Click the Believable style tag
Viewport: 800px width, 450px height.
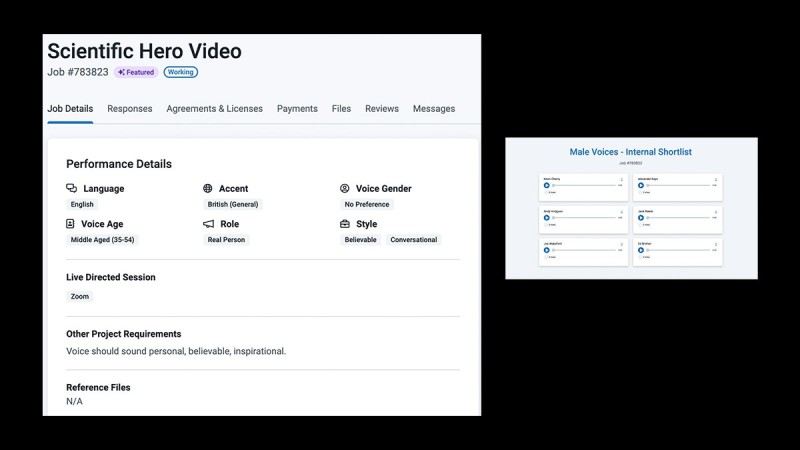click(360, 240)
